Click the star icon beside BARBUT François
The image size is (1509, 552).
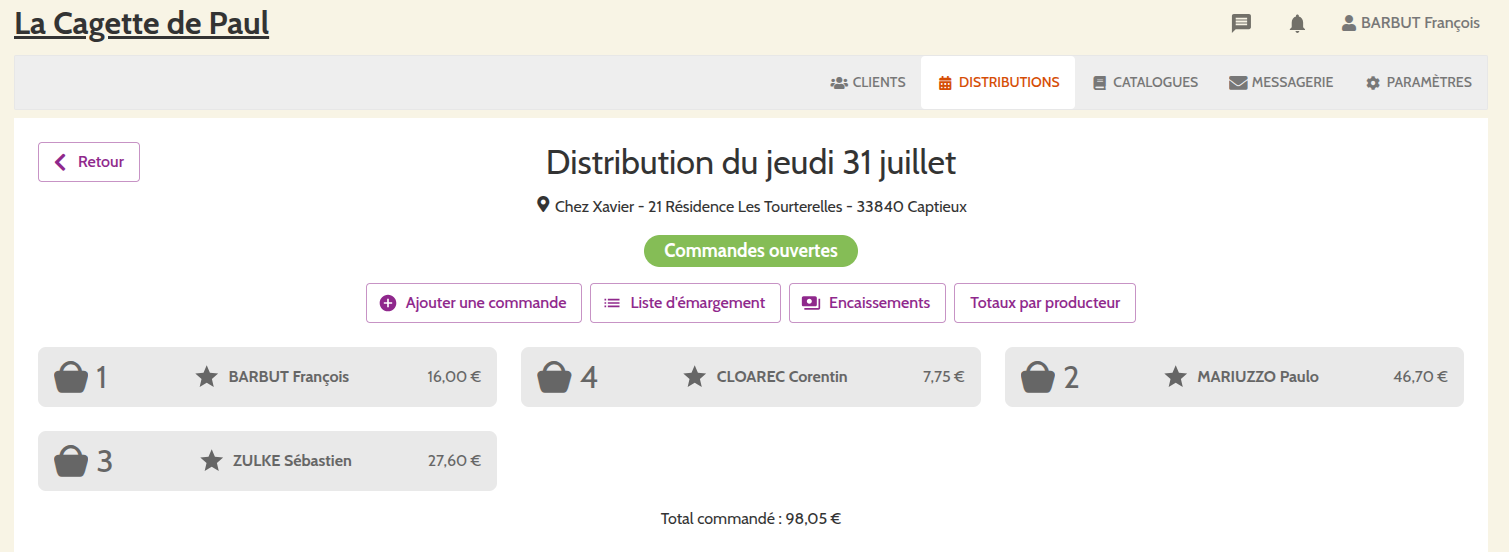tap(207, 377)
